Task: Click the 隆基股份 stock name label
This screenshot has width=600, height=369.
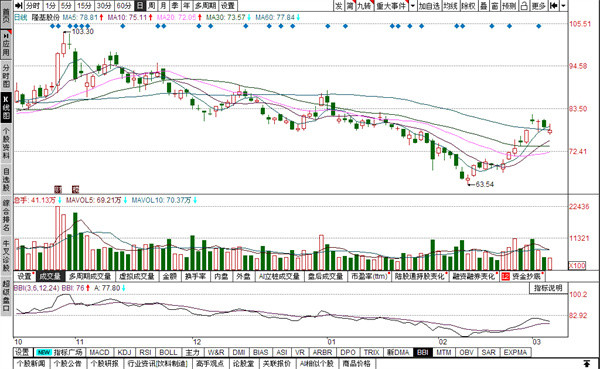Action: click(x=46, y=17)
